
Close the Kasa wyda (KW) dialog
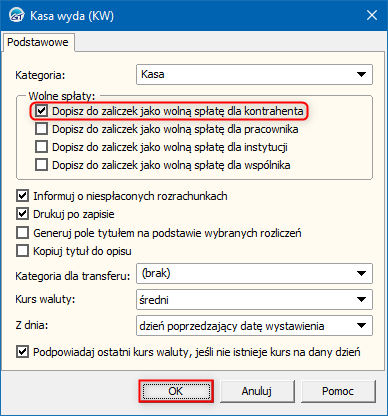click(372, 15)
